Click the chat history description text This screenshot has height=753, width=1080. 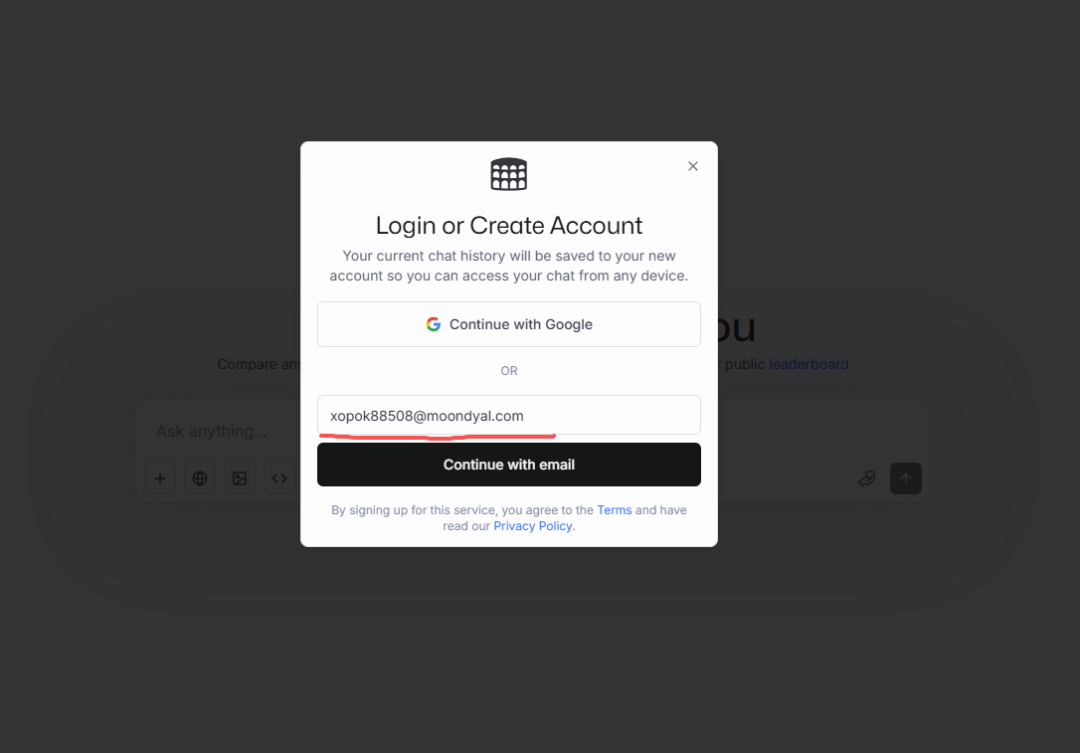tap(509, 266)
